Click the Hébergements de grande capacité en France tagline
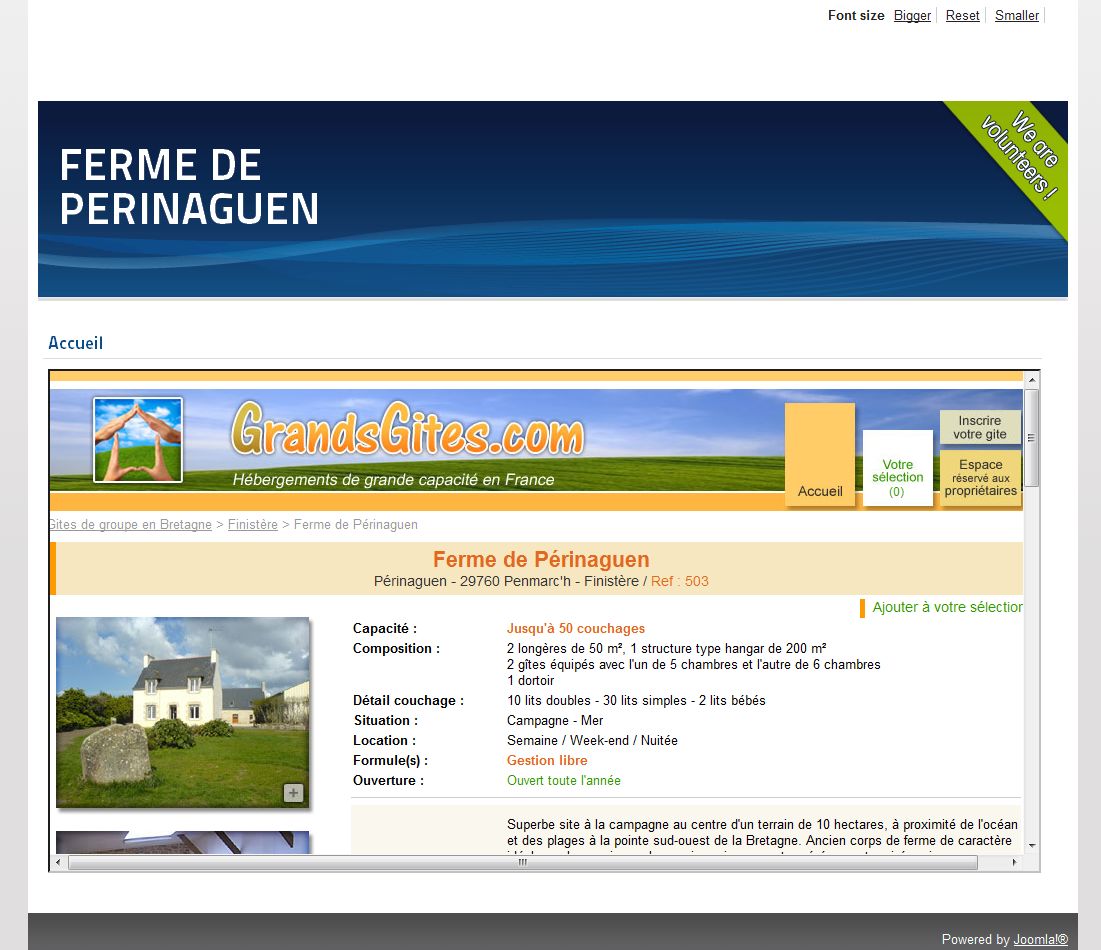1101x950 pixels. click(393, 480)
